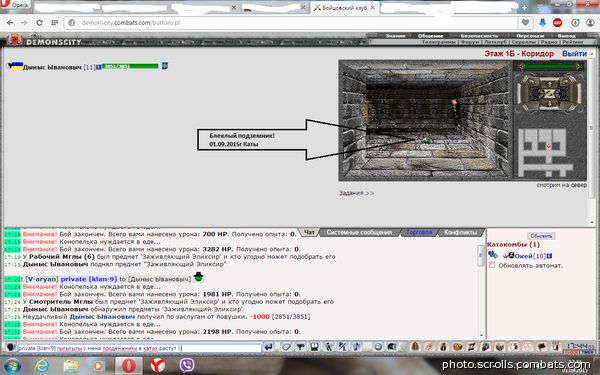Open the 'Персонаж' top menu

(x=530, y=36)
